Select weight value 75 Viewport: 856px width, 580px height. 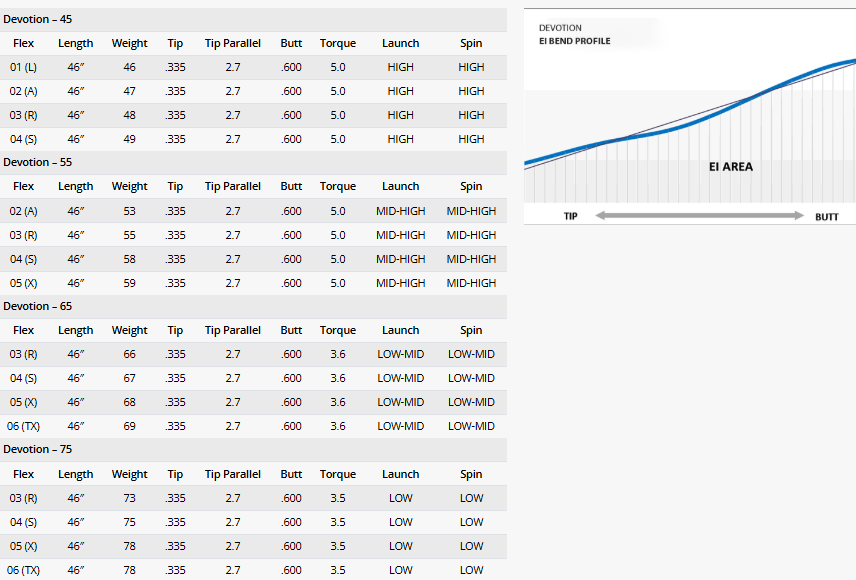[x=129, y=522]
